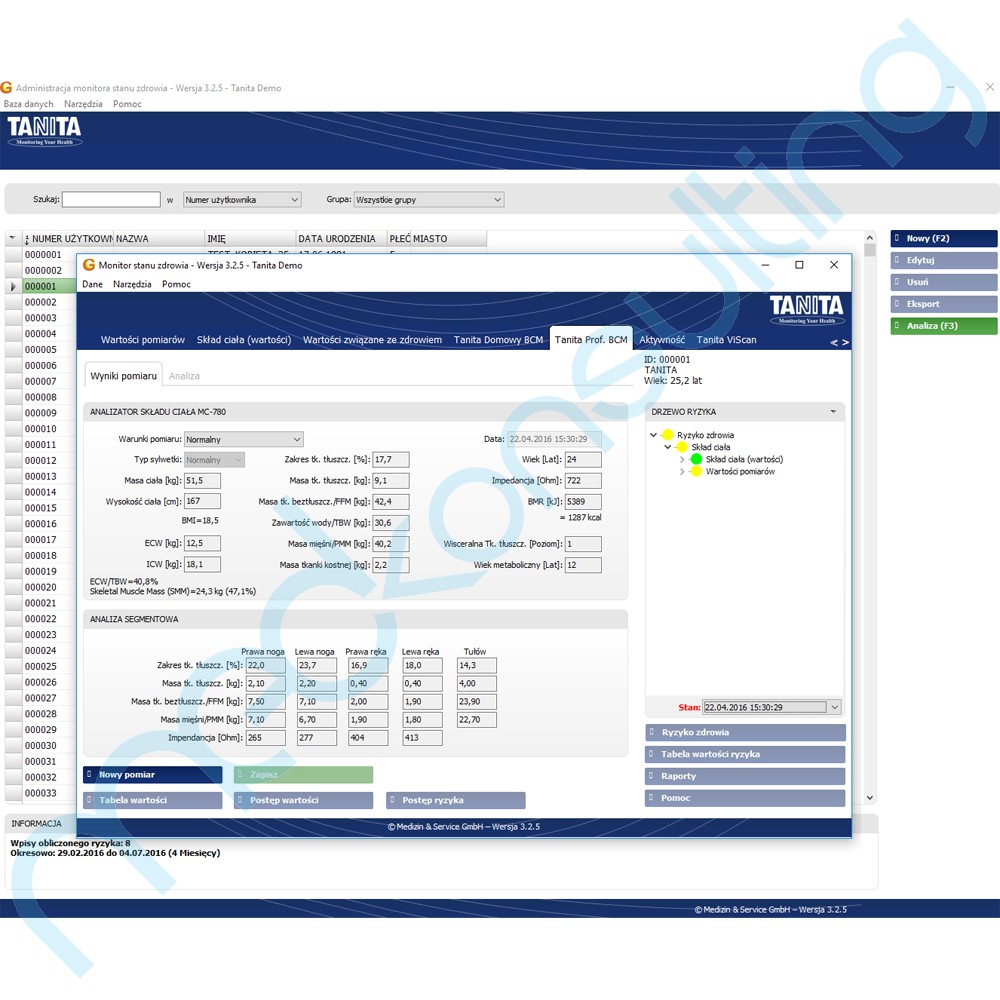Screen dimensions: 1000x1000
Task: Expand the Skład ciała (wartości) tree node
Action: point(682,459)
